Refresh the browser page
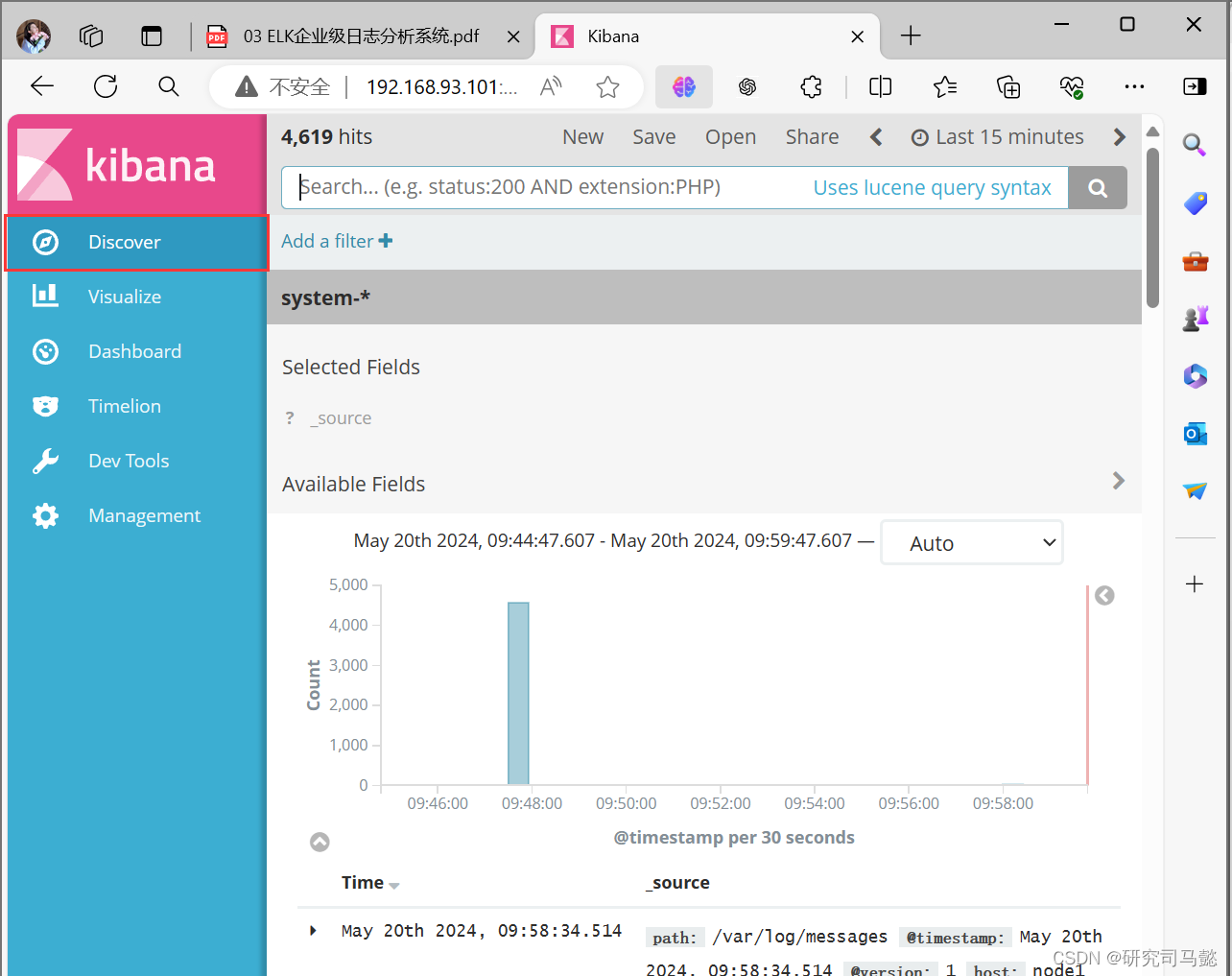 [x=106, y=86]
